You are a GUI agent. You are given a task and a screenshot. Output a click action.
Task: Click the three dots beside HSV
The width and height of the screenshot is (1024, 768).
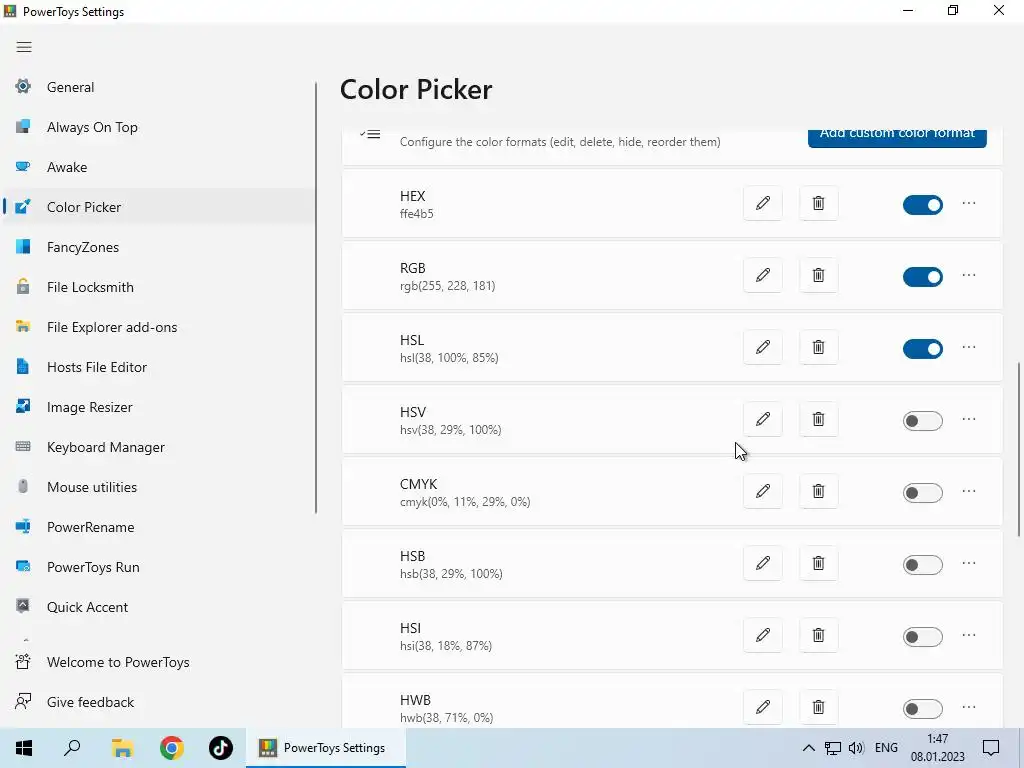click(x=969, y=419)
